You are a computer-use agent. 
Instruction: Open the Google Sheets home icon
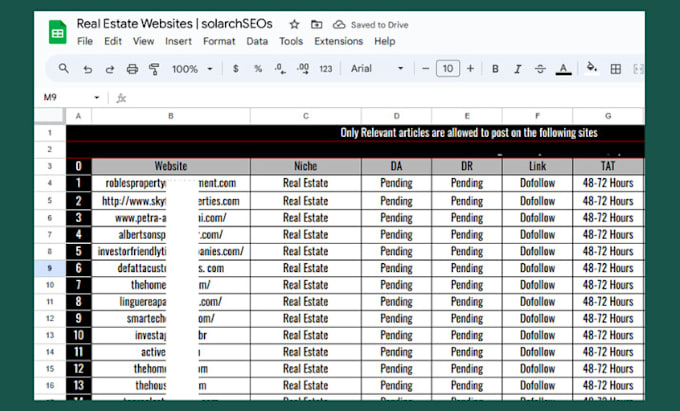57,32
